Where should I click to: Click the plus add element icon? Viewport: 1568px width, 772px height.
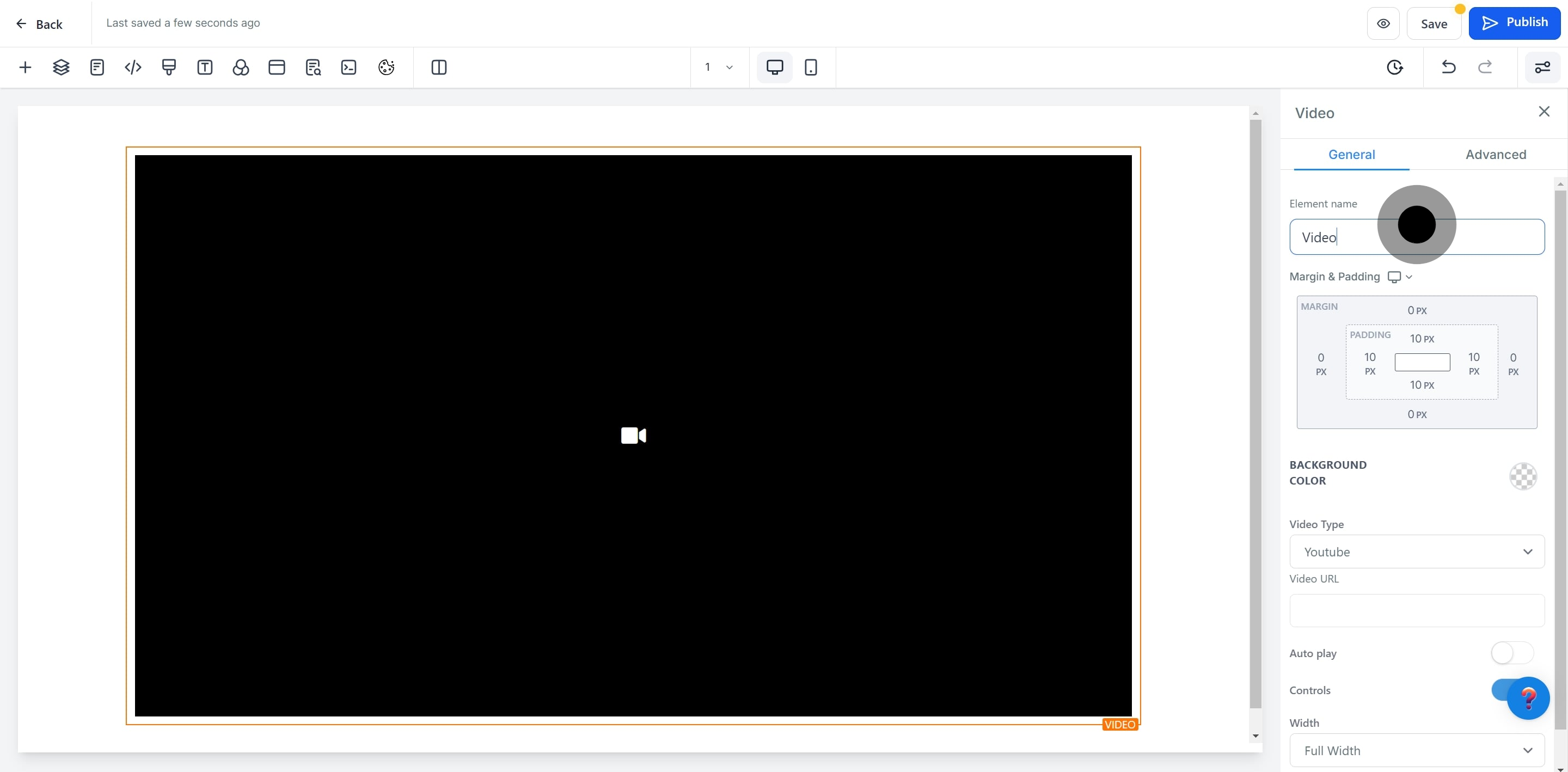click(x=25, y=67)
